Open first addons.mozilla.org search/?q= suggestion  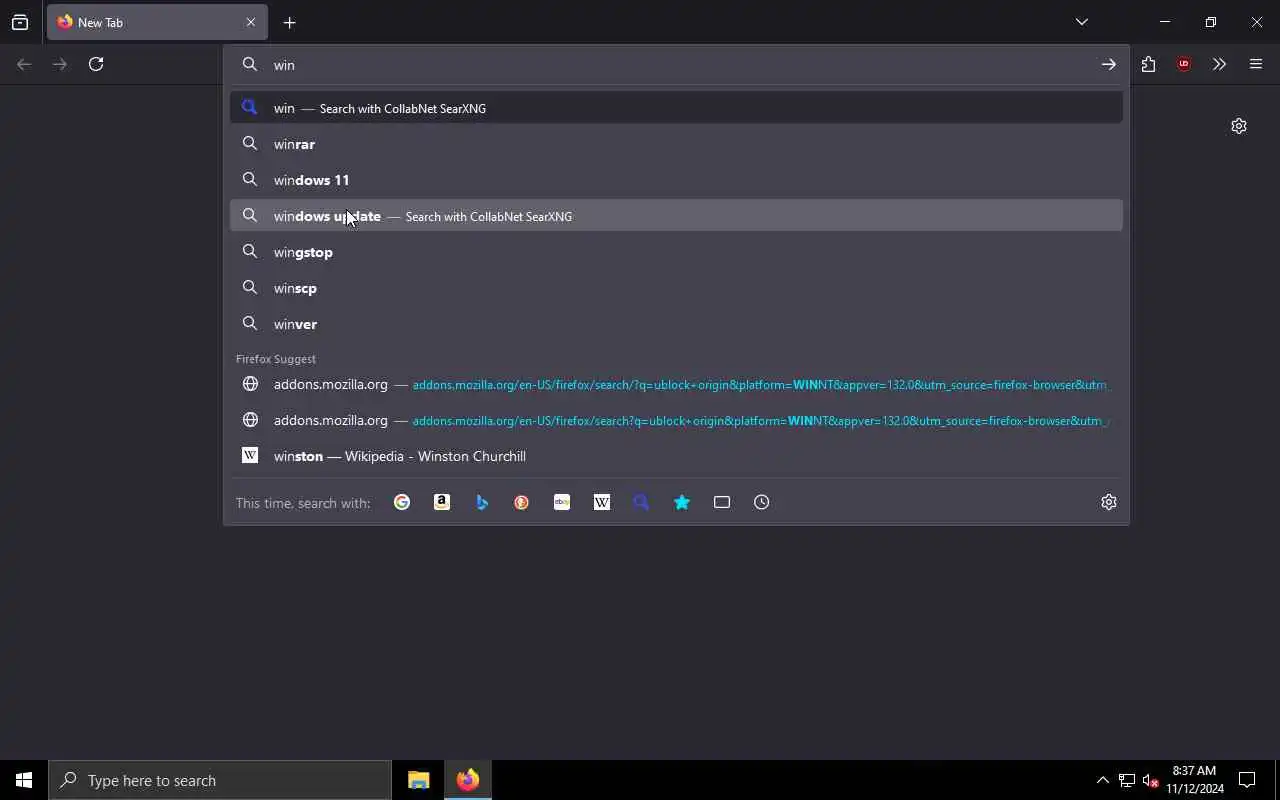pyautogui.click(x=676, y=384)
